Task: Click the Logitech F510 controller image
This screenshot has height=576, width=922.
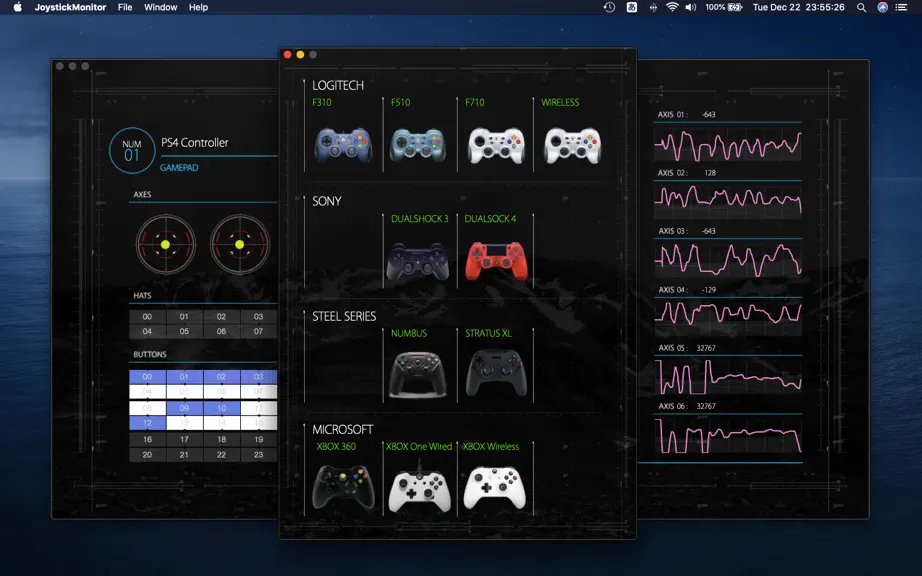Action: click(417, 145)
